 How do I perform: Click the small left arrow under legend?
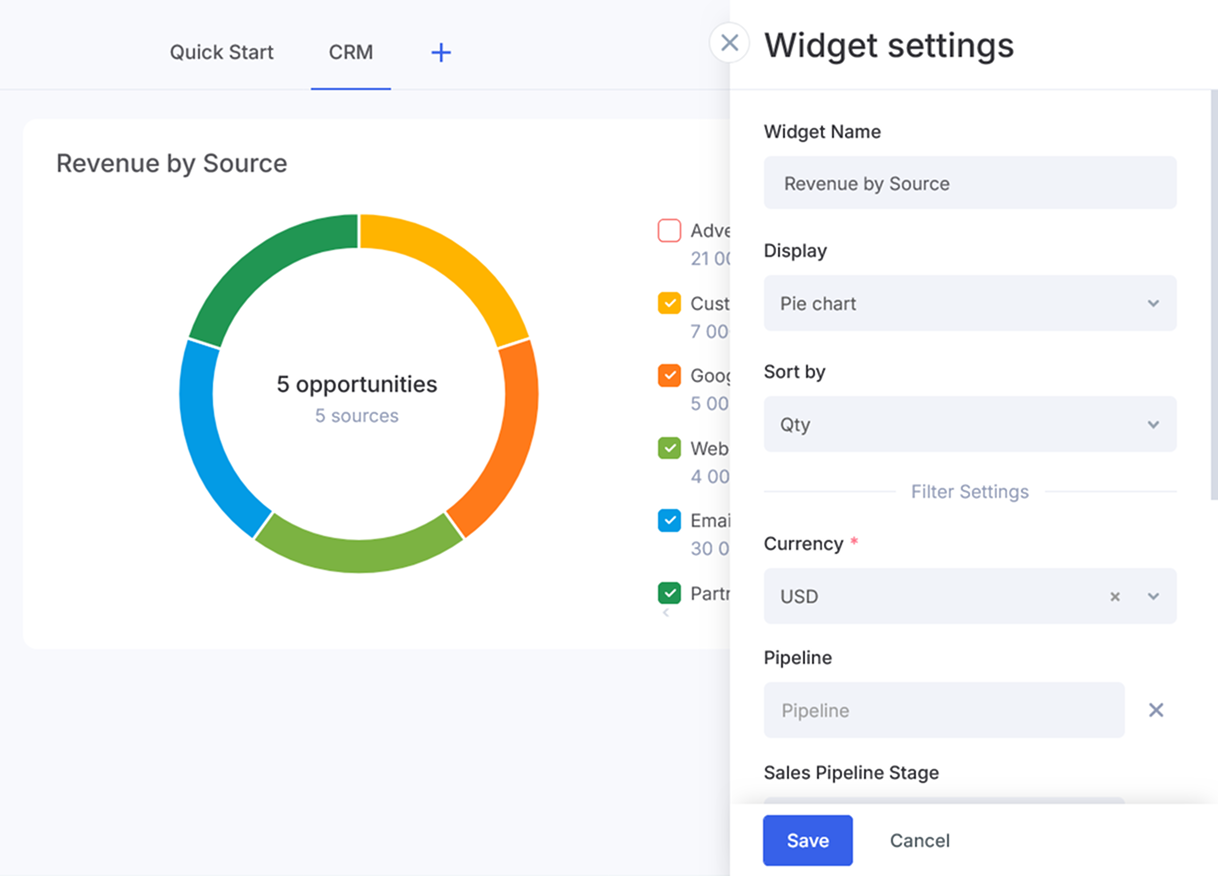click(666, 613)
